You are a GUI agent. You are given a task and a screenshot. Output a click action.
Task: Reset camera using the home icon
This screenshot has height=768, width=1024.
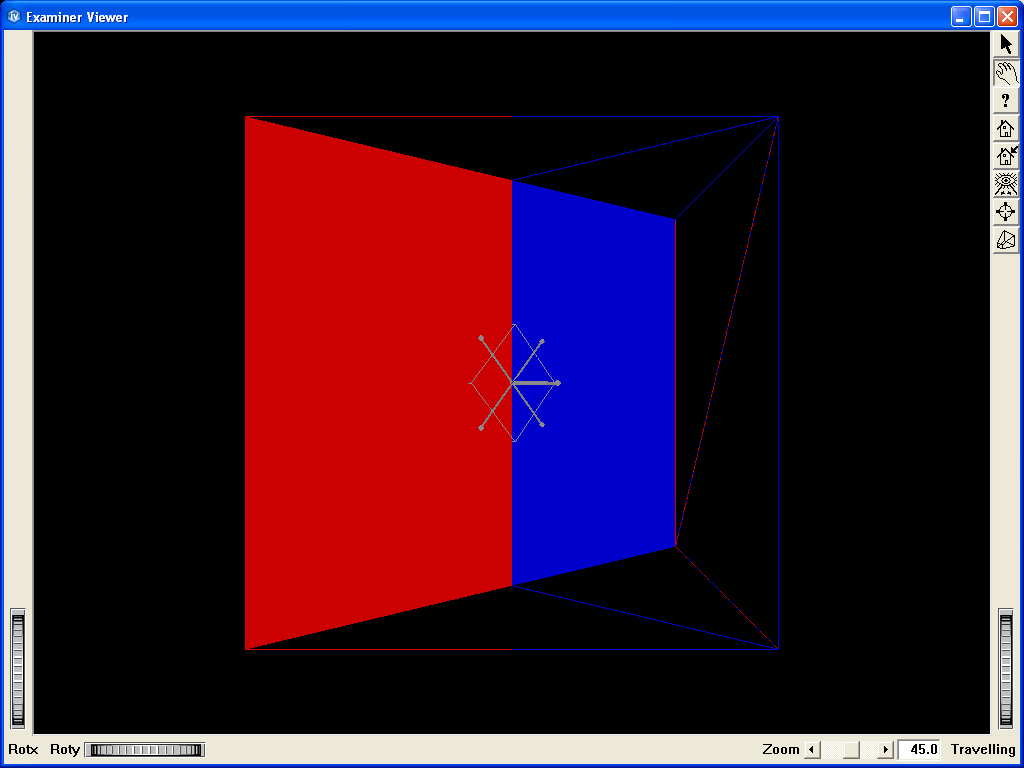(1005, 128)
